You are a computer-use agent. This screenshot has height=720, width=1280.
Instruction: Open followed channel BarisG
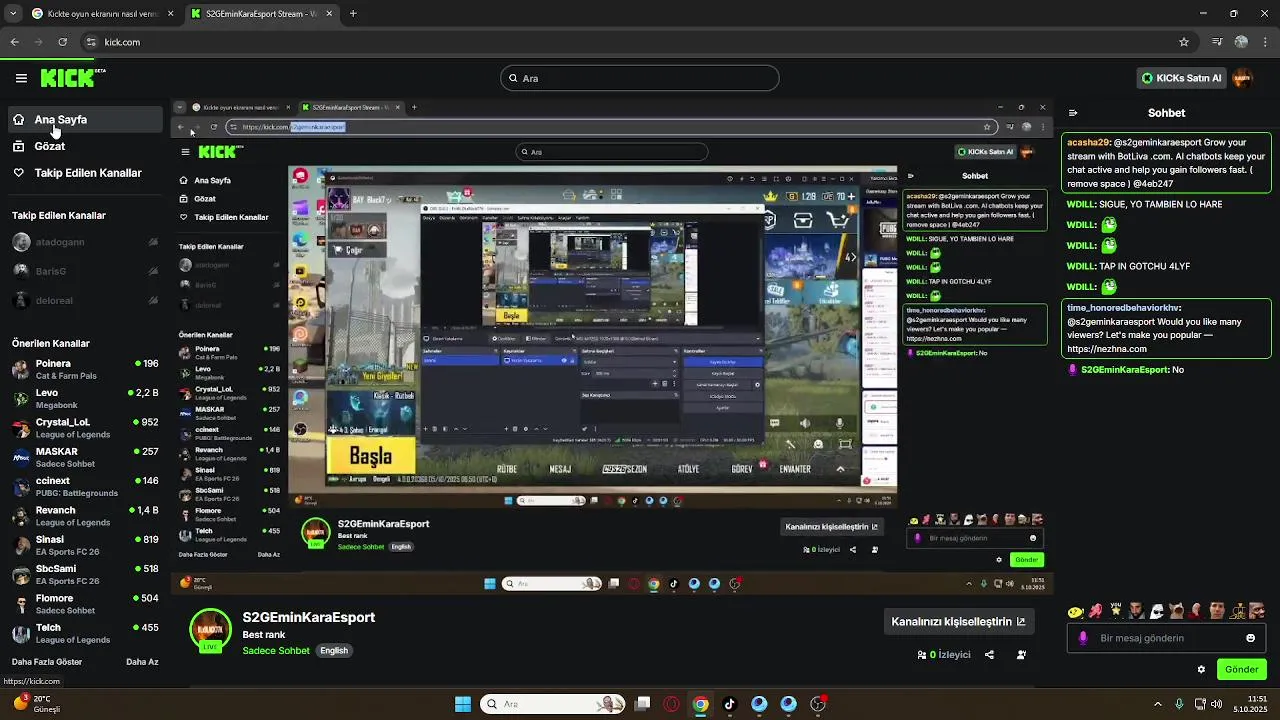coord(85,271)
